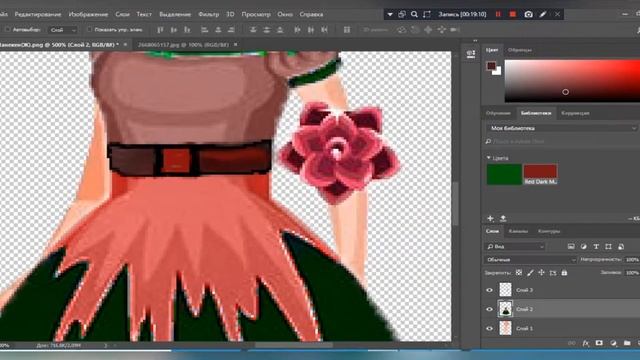The height and width of the screenshot is (360, 640).
Task: Select the Red Dark library swatch
Action: [540, 174]
